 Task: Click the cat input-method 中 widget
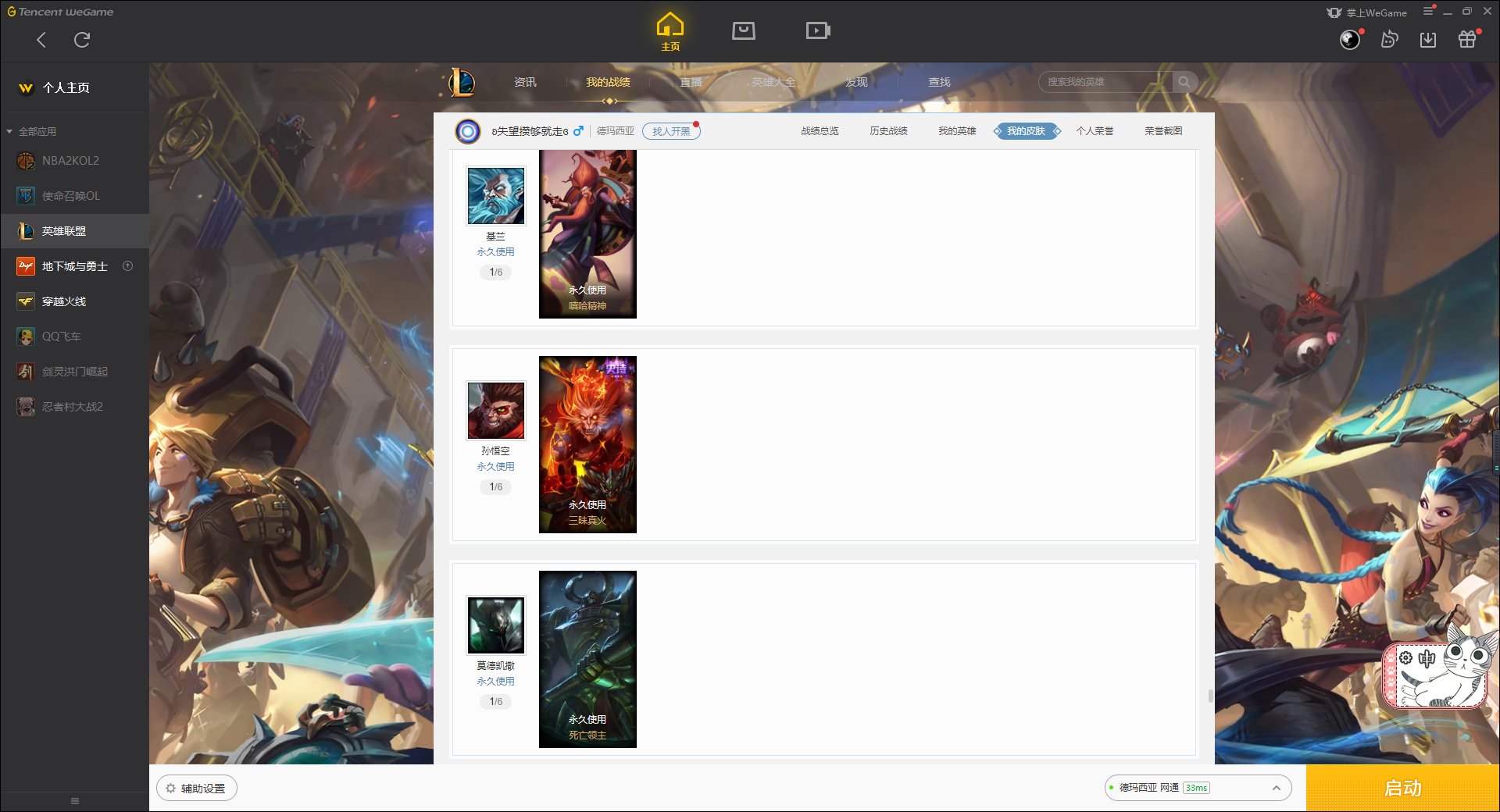[1427, 659]
